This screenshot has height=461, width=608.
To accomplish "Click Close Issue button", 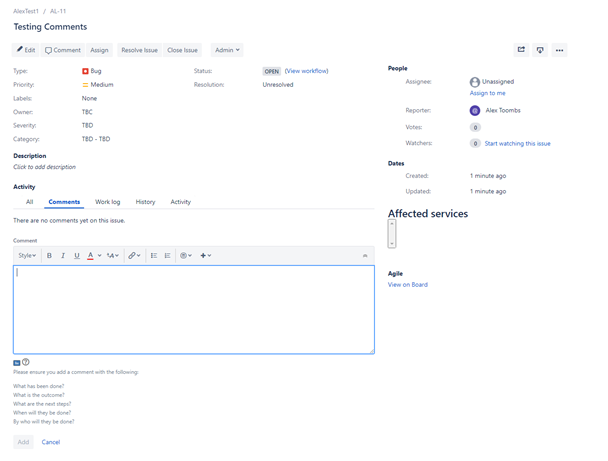I will click(182, 50).
